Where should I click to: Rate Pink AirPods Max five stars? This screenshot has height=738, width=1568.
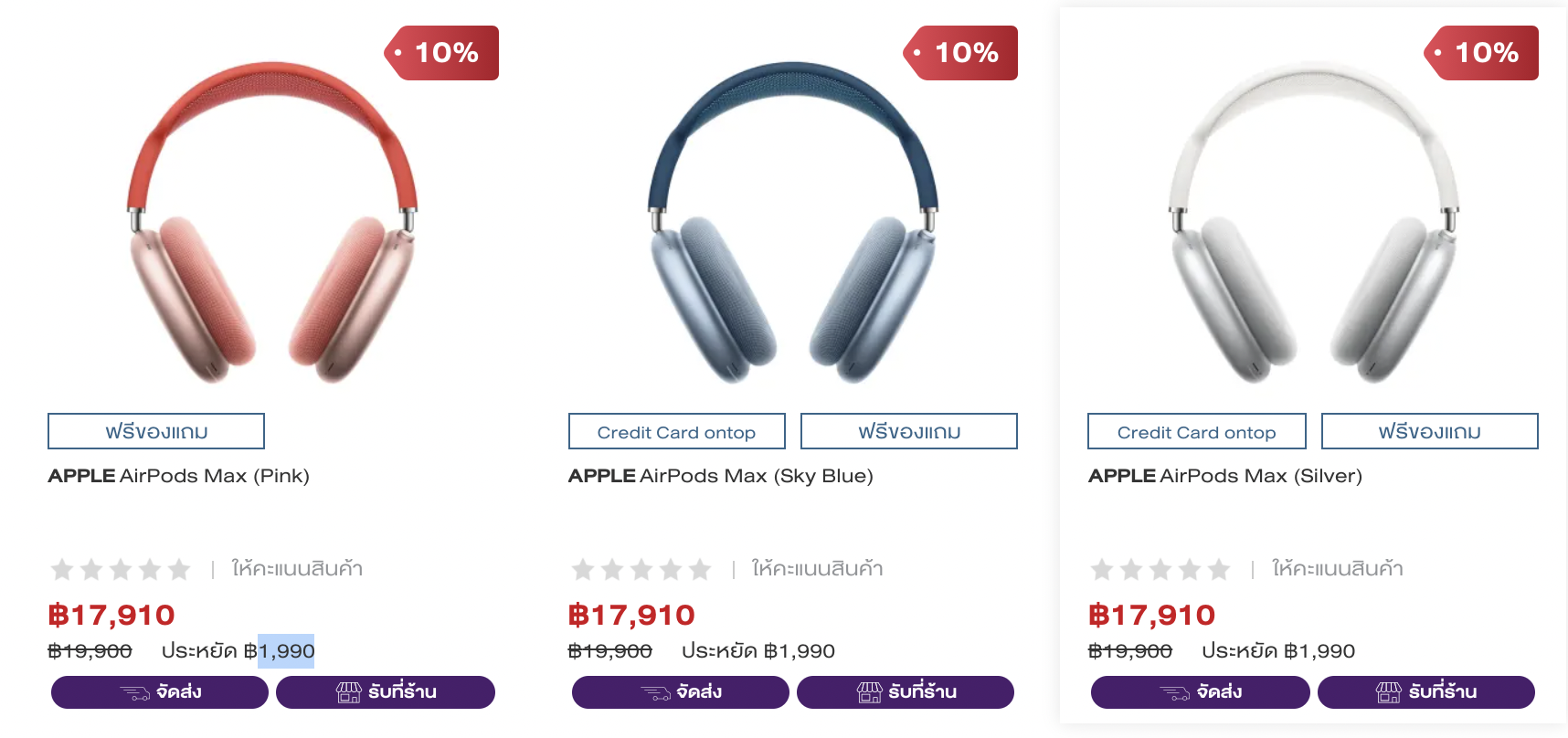pos(179,570)
